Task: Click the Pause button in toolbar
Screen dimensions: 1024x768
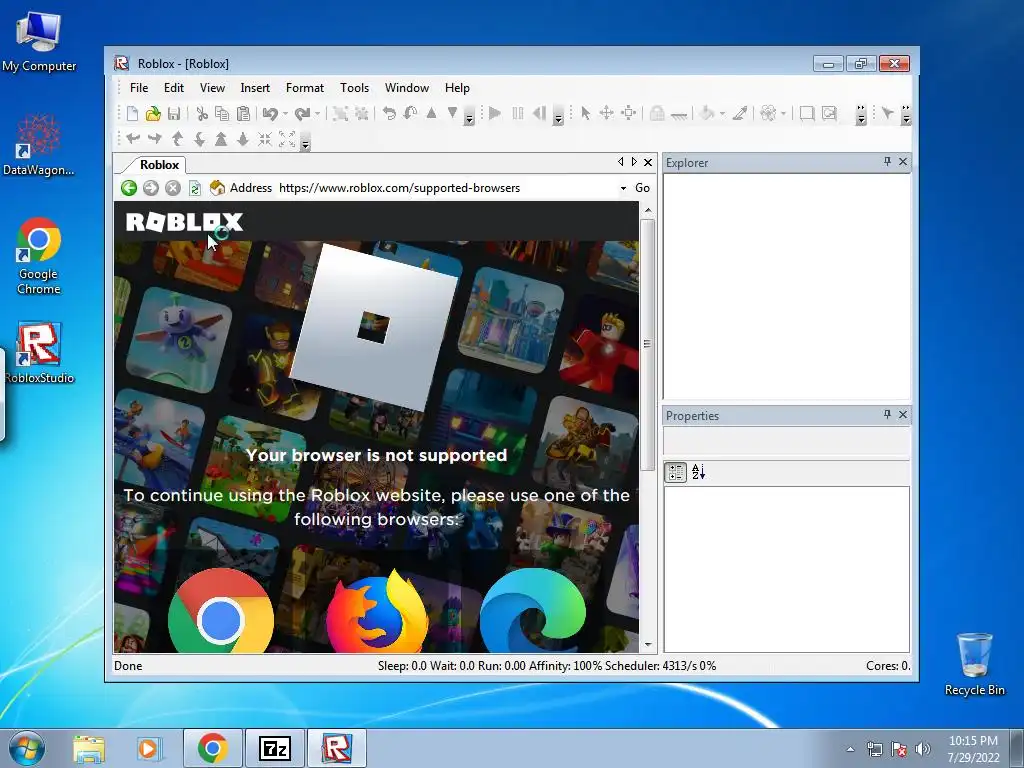Action: tap(518, 114)
